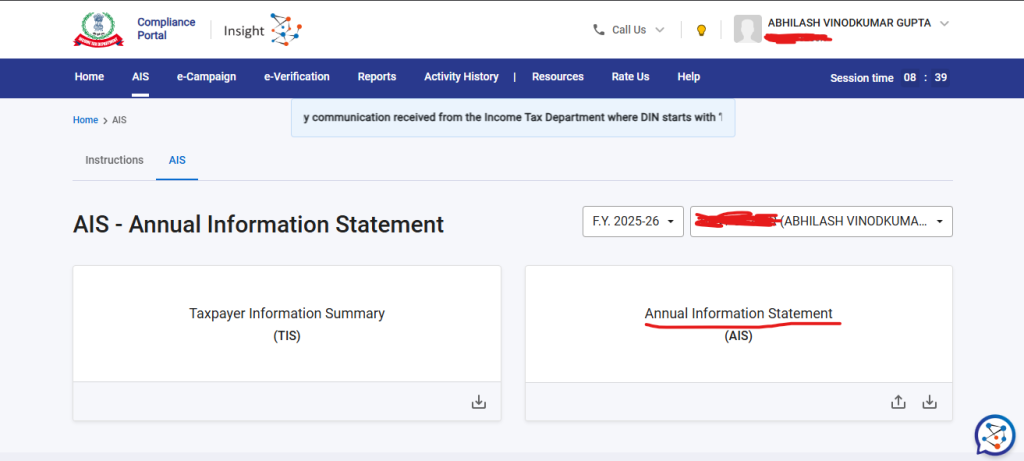The height and width of the screenshot is (461, 1024).
Task: Open the chatbot assistant icon
Action: tap(995, 435)
